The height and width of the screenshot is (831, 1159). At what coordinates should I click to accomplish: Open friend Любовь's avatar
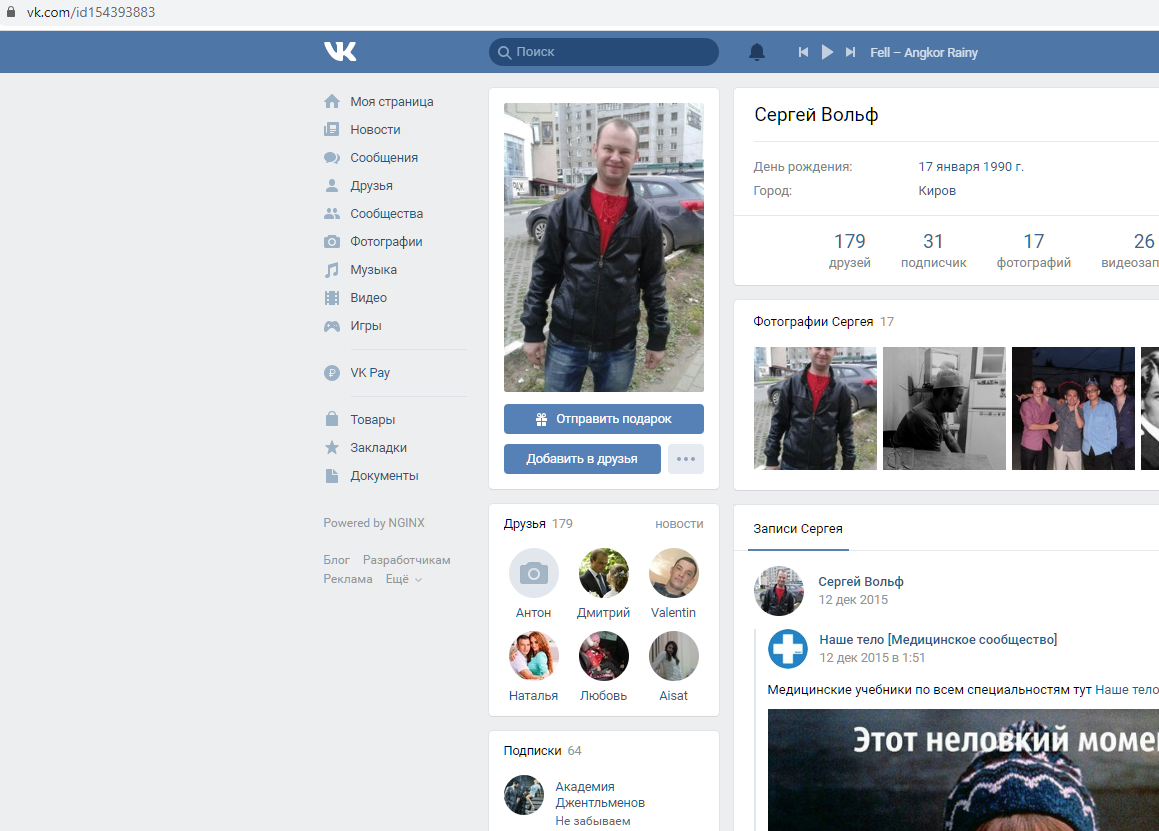point(603,656)
